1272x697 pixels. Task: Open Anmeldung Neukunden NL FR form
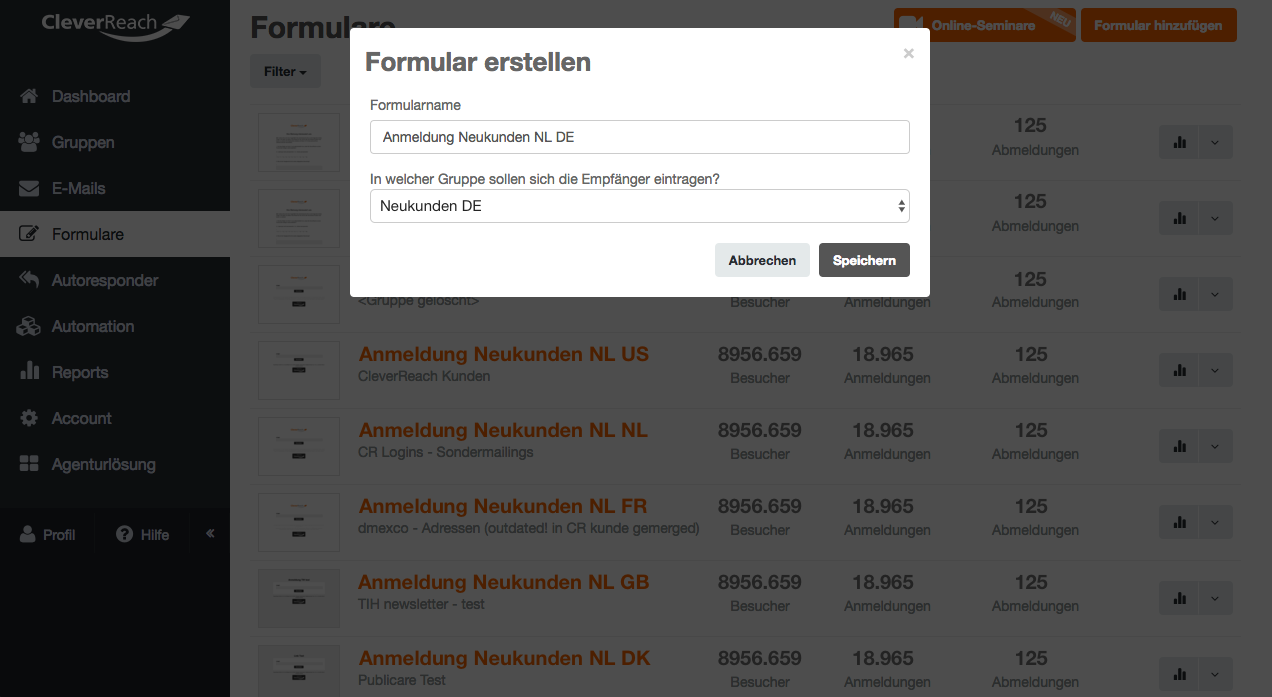(x=503, y=506)
